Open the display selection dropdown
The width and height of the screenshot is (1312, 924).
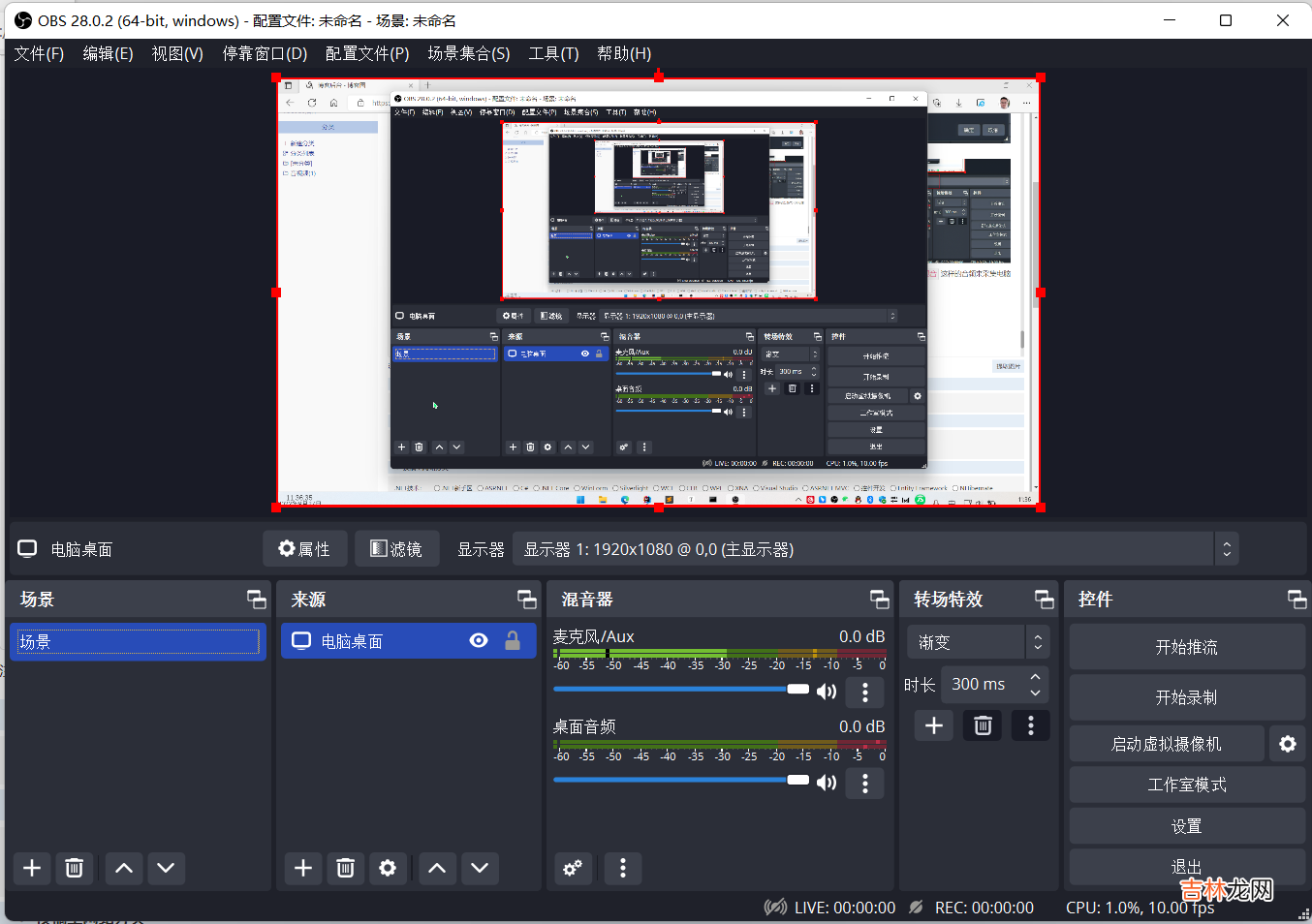1226,549
